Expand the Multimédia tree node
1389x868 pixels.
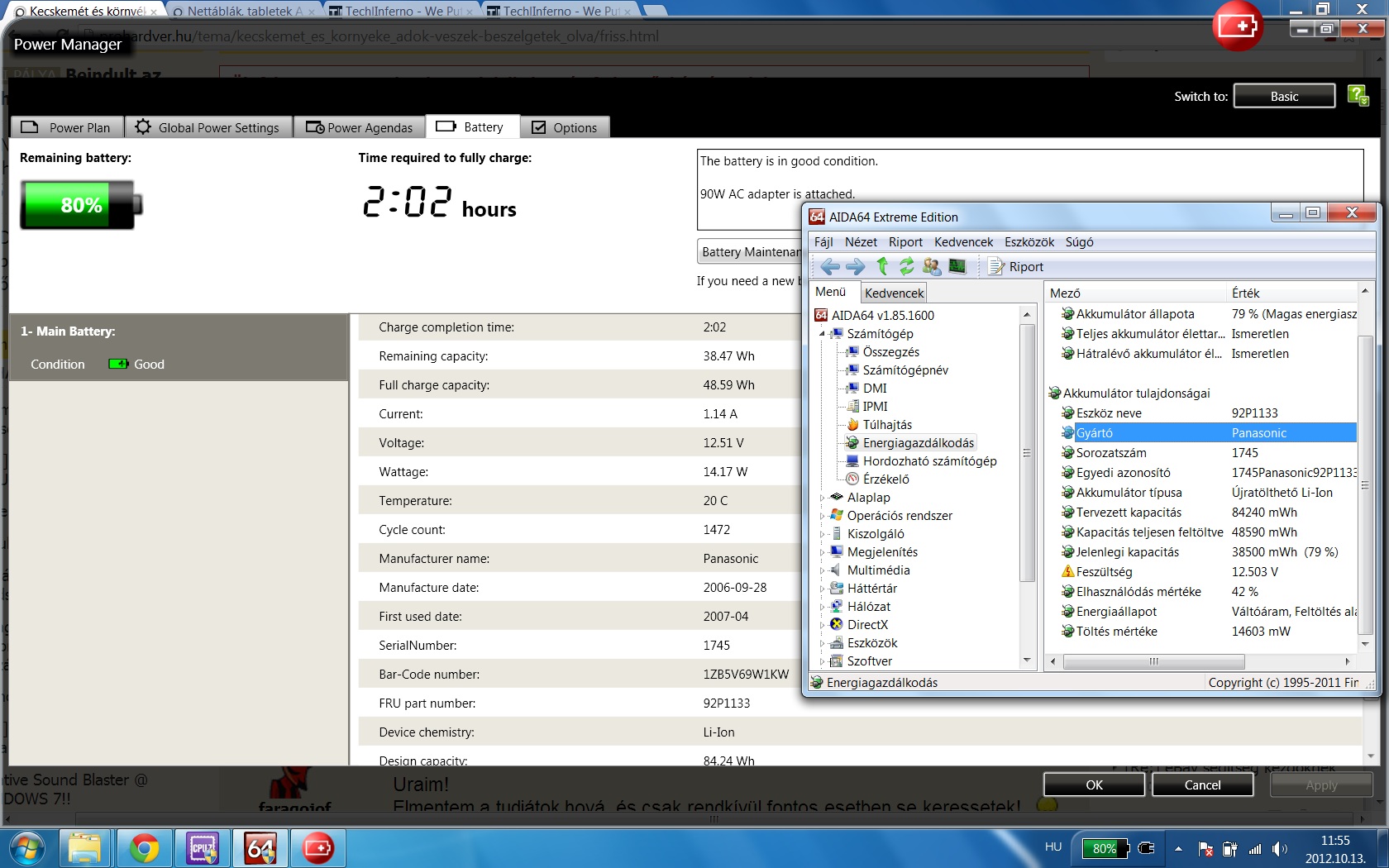(823, 570)
